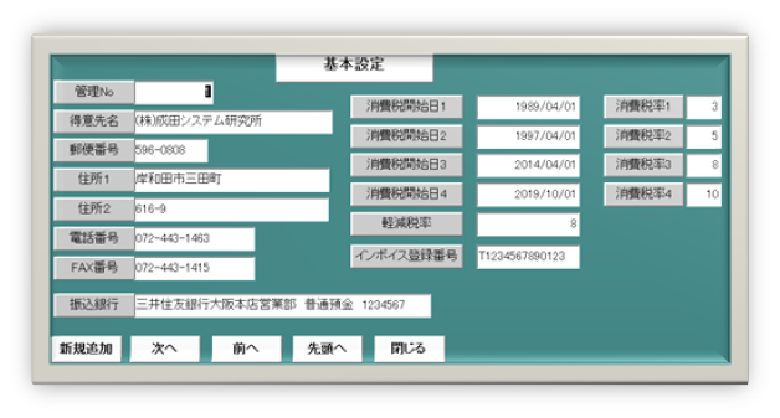The height and width of the screenshot is (418, 780).
Task: Click the 電話番号 phone field
Action: [x=194, y=239]
